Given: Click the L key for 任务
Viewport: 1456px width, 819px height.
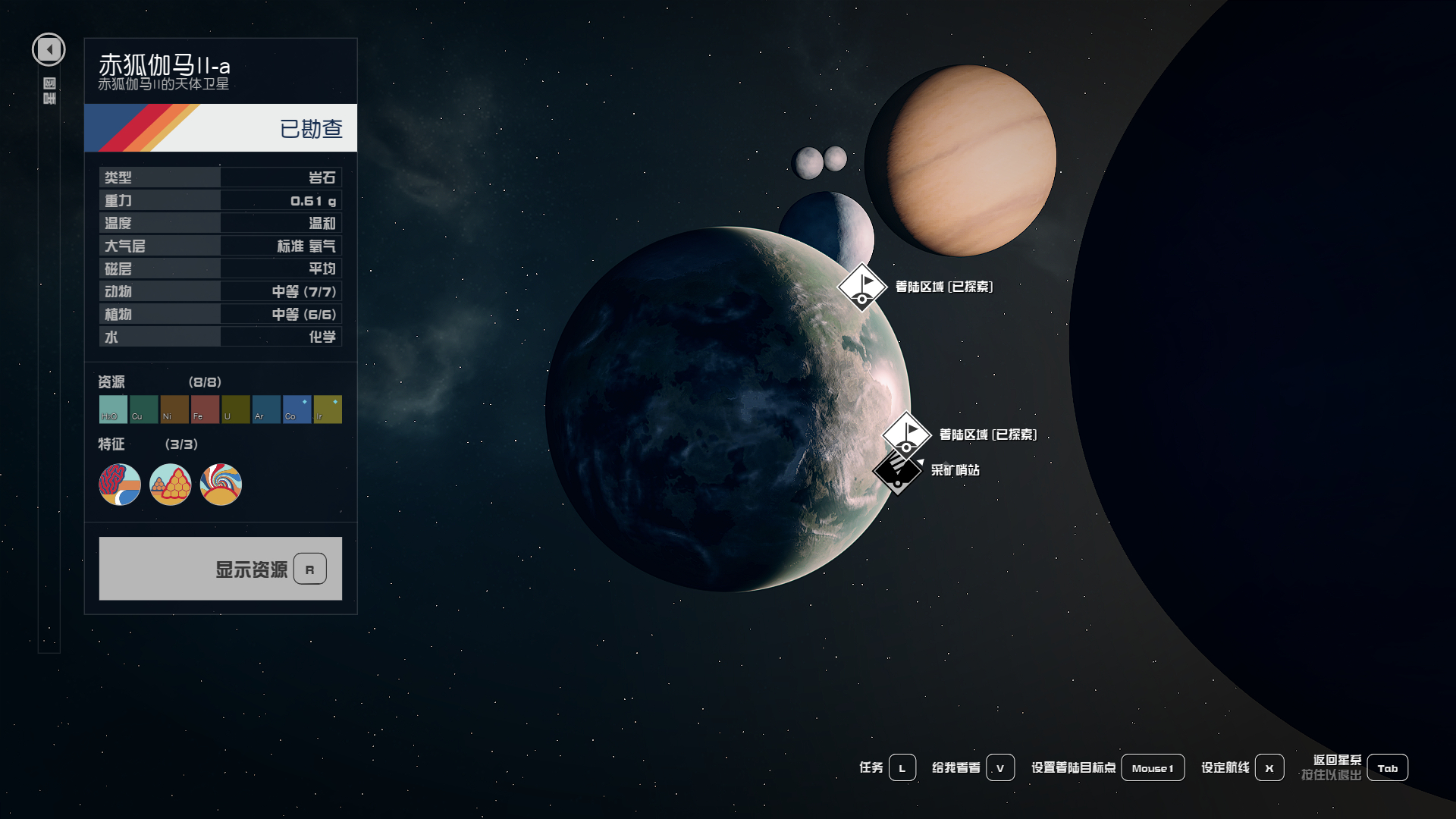Looking at the screenshot, I should pyautogui.click(x=902, y=768).
